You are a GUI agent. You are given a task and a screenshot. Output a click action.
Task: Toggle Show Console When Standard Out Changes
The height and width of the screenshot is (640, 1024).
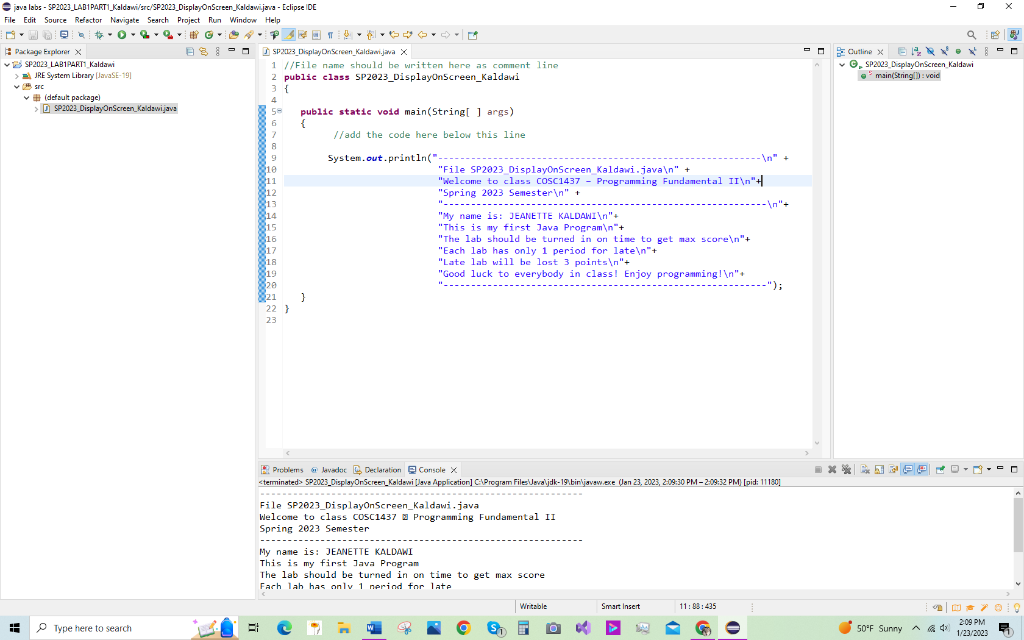pos(908,468)
